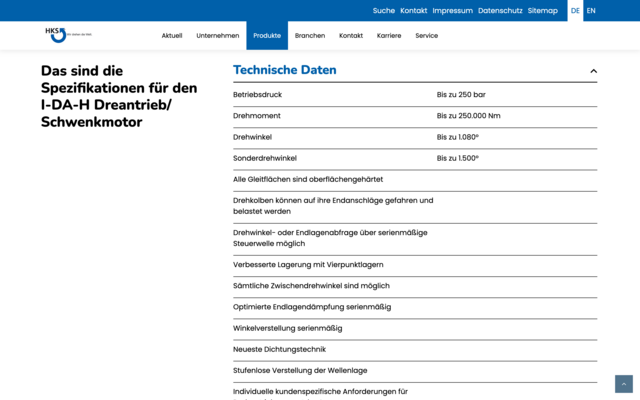Viewport: 640px width, 400px height.
Task: Click the HKS logo
Action: [x=68, y=35]
